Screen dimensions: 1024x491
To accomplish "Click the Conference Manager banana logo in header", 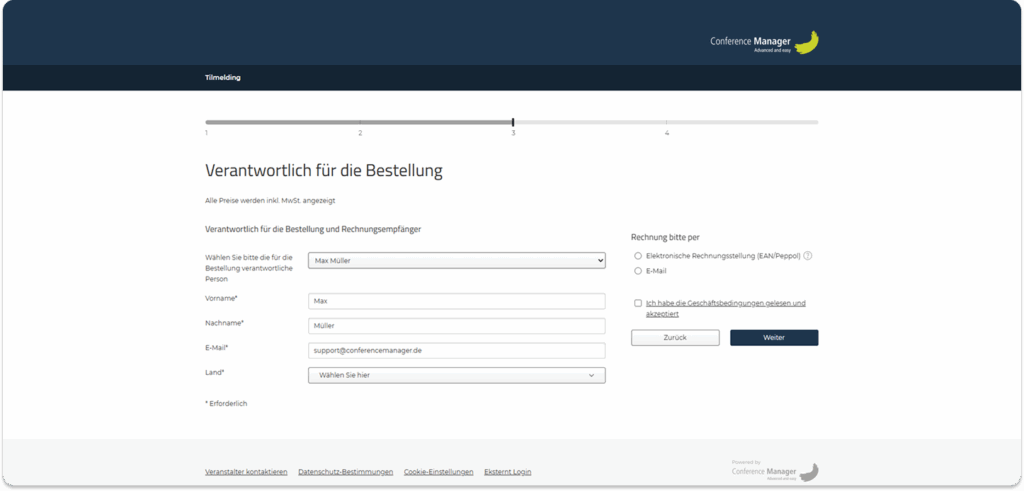I will 765,43.
